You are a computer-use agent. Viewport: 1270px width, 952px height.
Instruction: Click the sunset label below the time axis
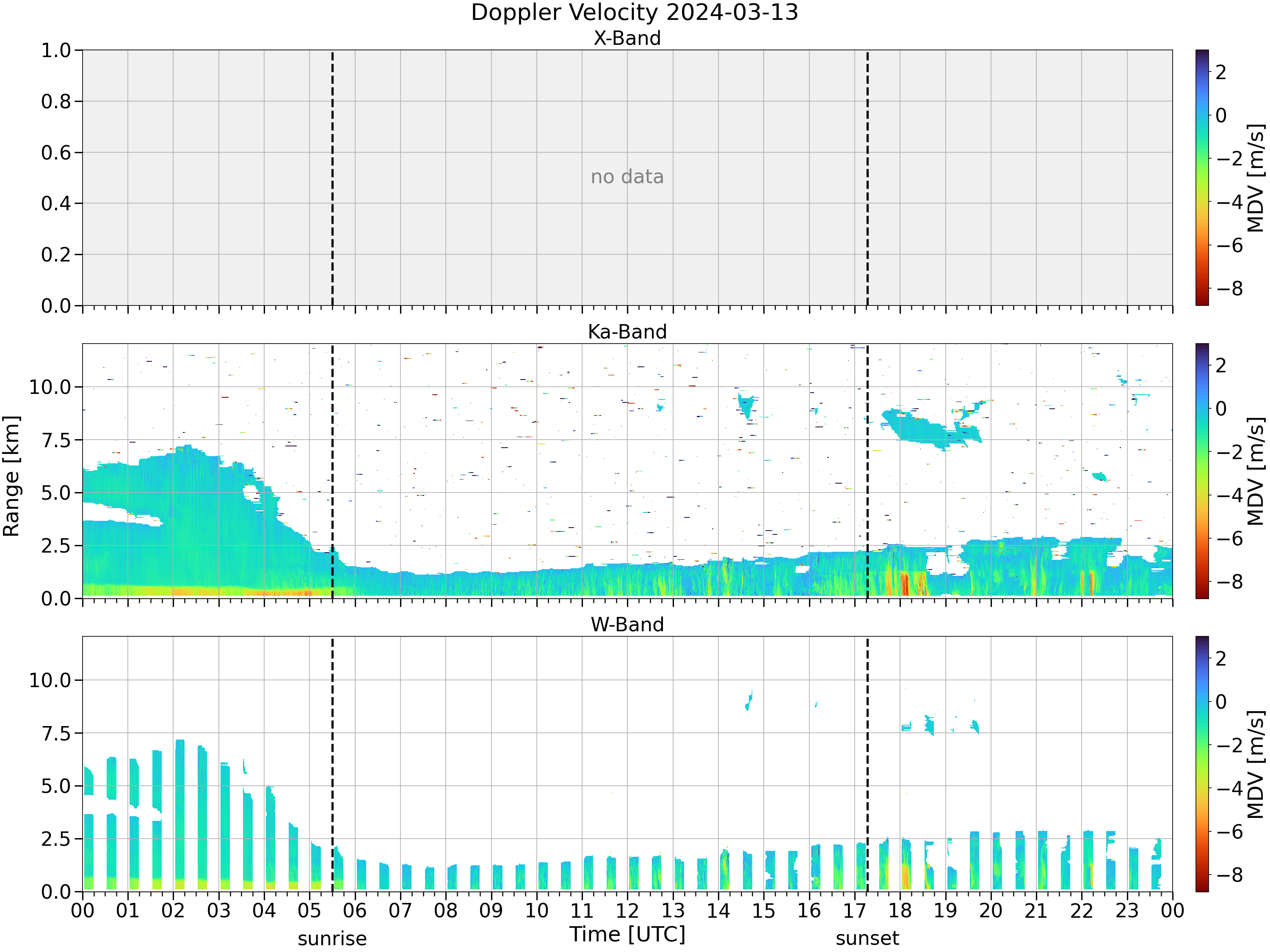click(x=867, y=938)
